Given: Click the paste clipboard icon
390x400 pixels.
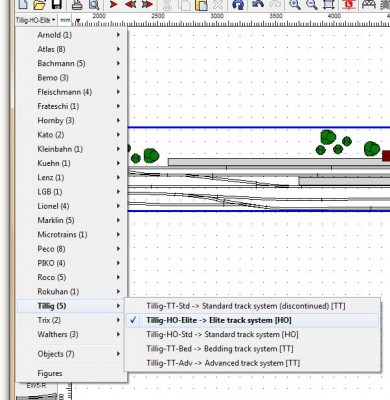Looking at the screenshot, I should click(x=201, y=5).
